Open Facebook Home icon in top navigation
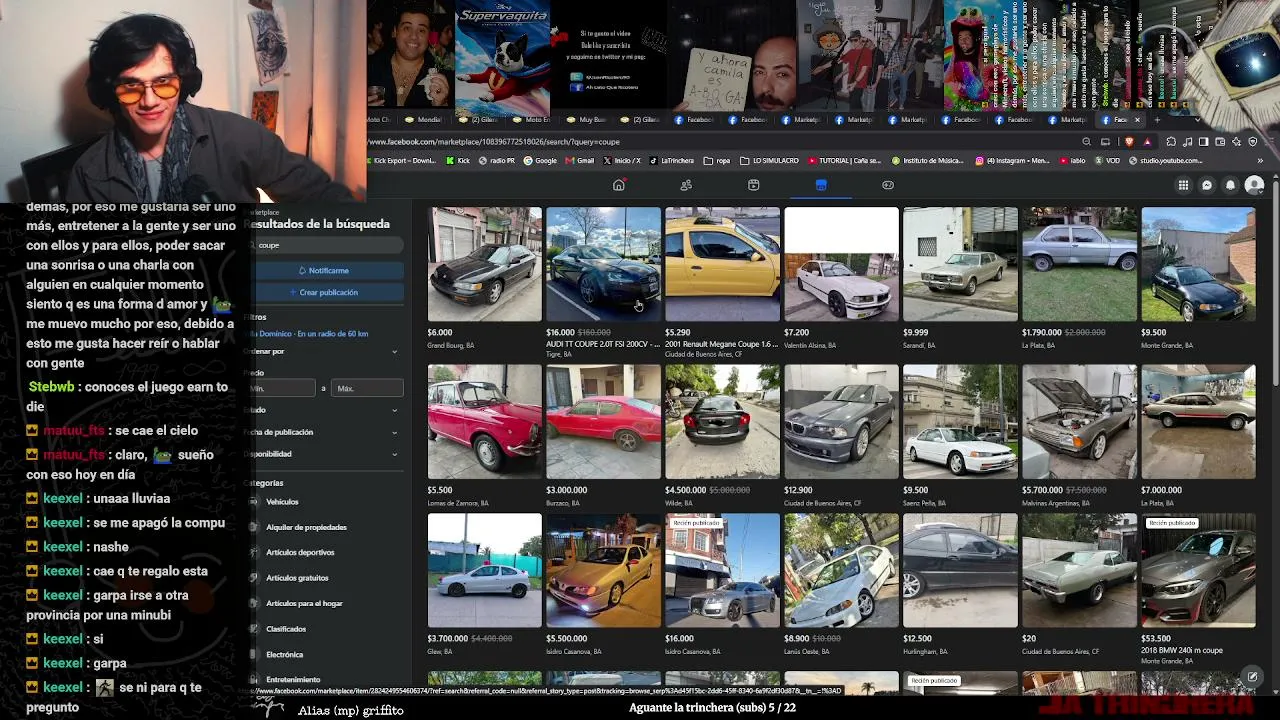The width and height of the screenshot is (1280, 720). [619, 185]
